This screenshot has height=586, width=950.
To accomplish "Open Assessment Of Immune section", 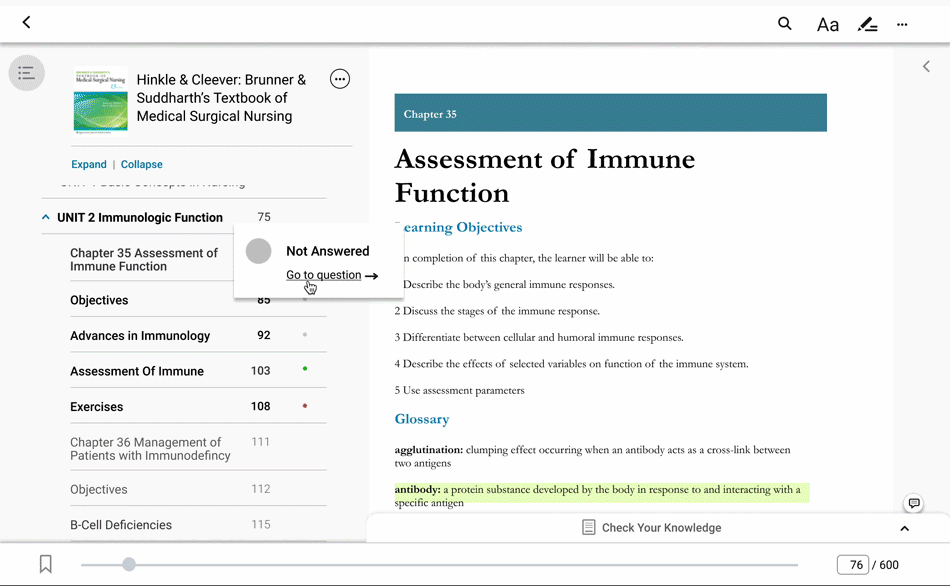I will pyautogui.click(x=137, y=371).
